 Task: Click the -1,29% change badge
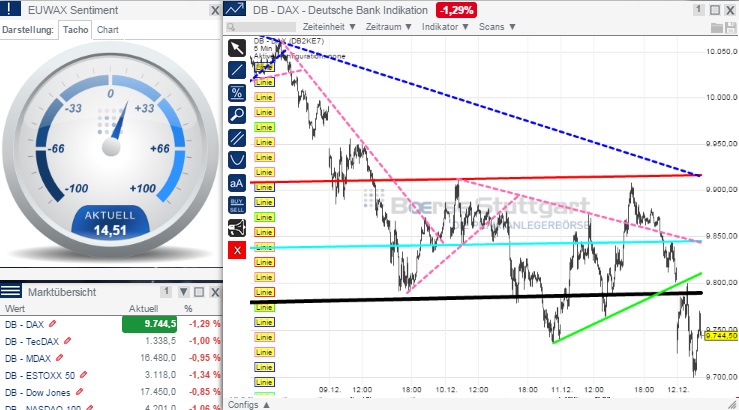[x=456, y=10]
